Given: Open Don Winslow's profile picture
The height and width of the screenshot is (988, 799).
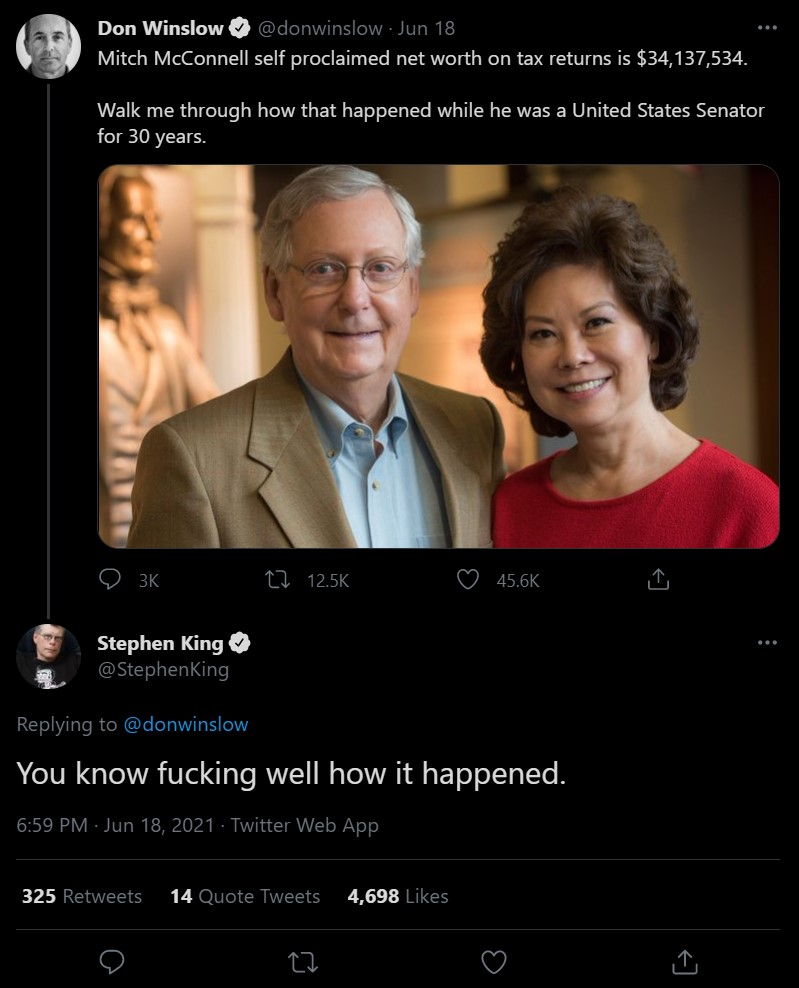Looking at the screenshot, I should point(49,46).
